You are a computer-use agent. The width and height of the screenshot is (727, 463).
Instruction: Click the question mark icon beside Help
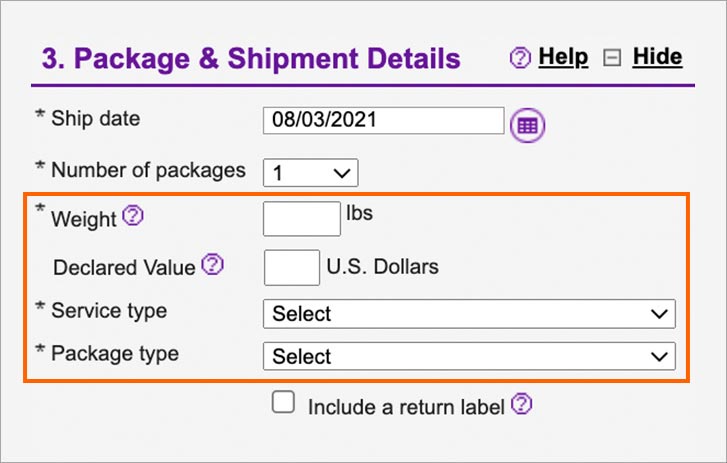point(520,58)
